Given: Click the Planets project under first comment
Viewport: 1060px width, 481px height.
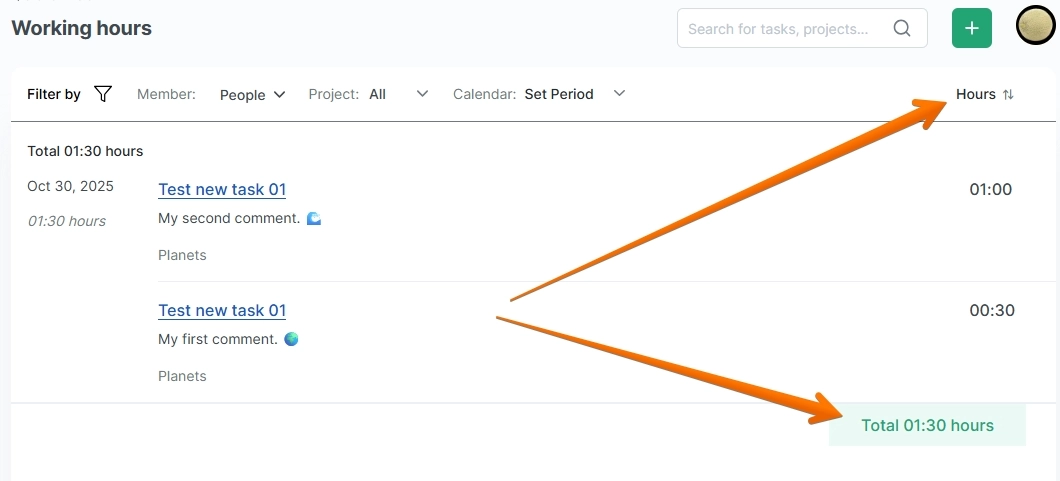Looking at the screenshot, I should pos(182,376).
